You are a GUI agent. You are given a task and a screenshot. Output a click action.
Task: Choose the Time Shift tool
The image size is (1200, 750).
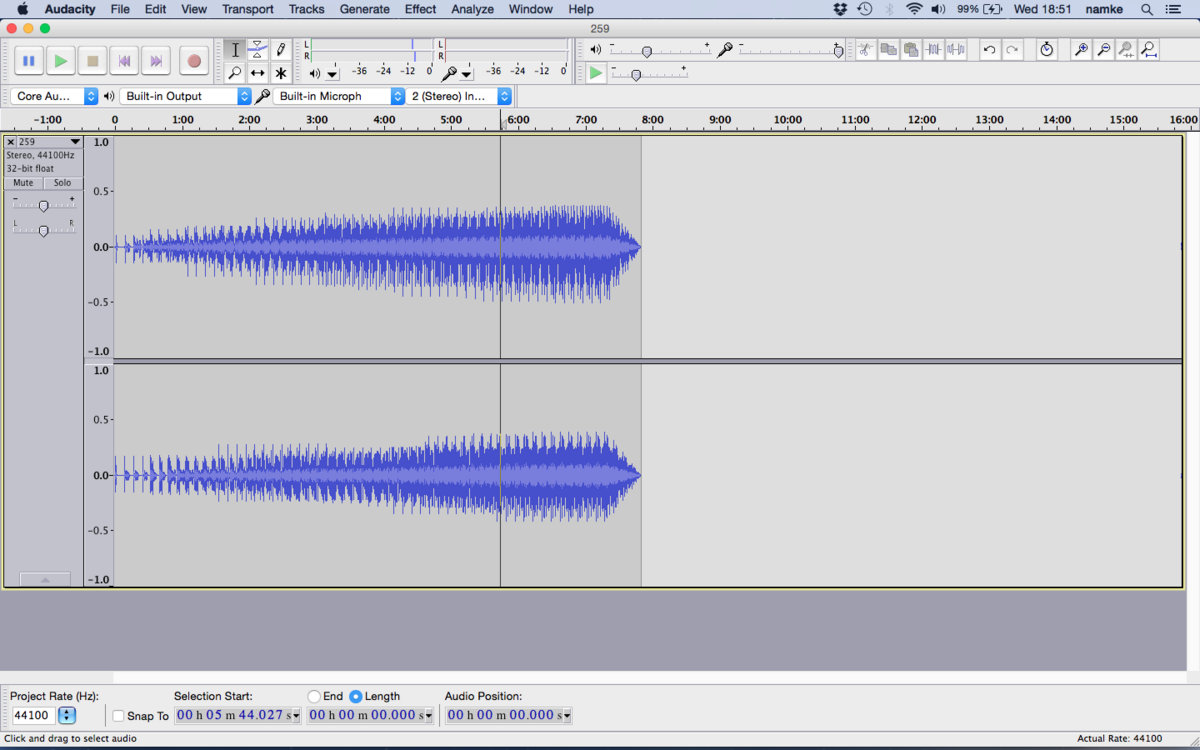(258, 73)
